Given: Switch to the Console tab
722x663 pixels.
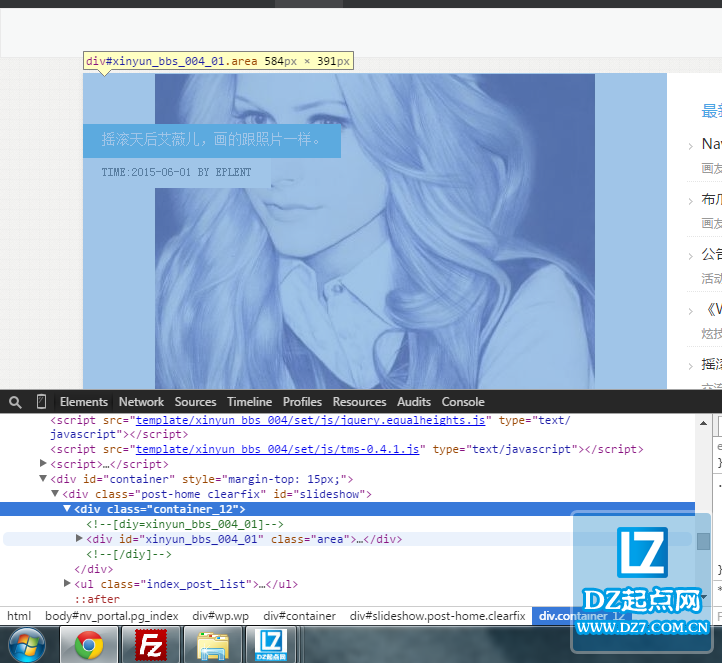Looking at the screenshot, I should [463, 401].
